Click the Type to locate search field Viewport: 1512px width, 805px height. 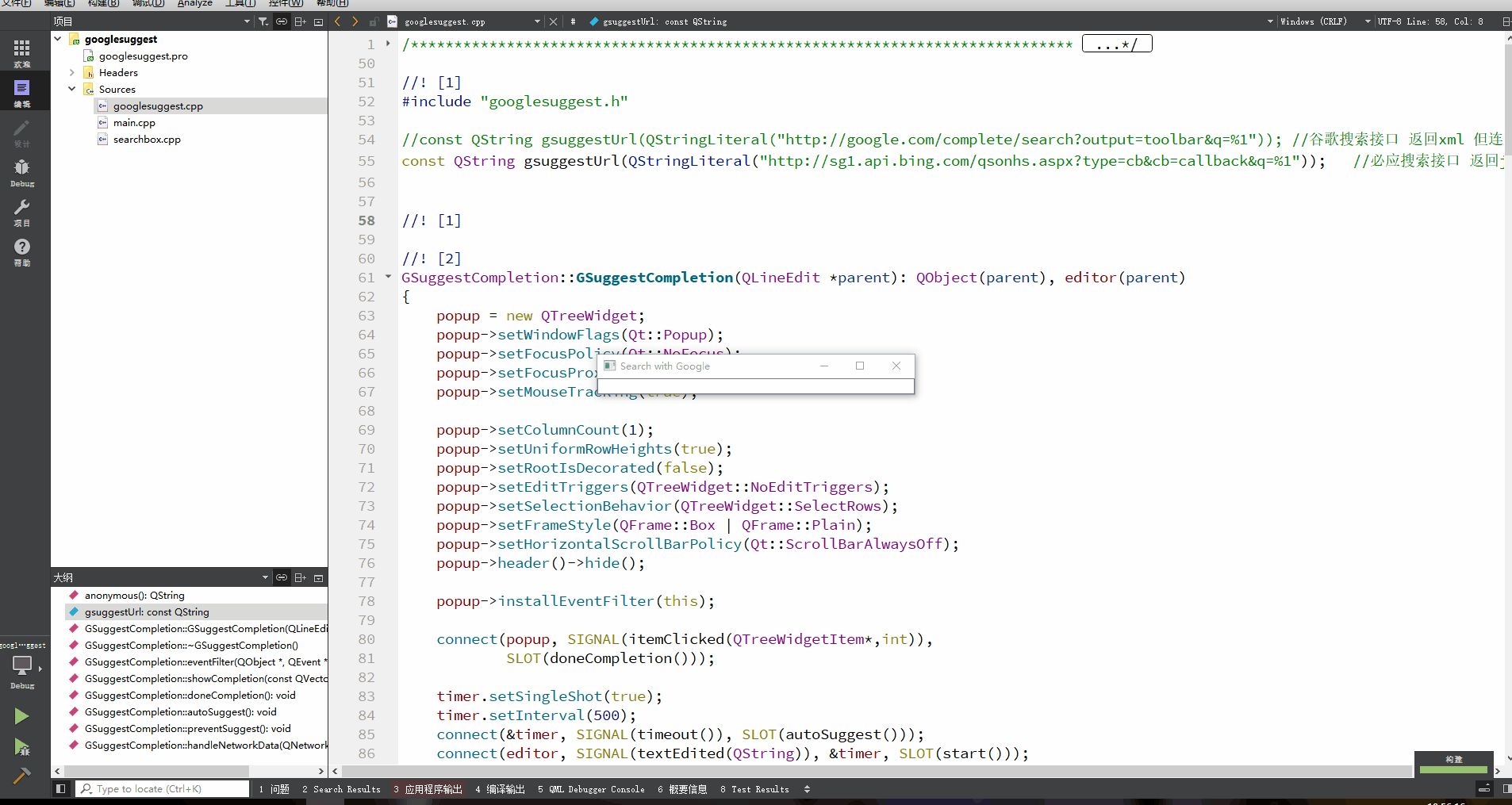(163, 789)
